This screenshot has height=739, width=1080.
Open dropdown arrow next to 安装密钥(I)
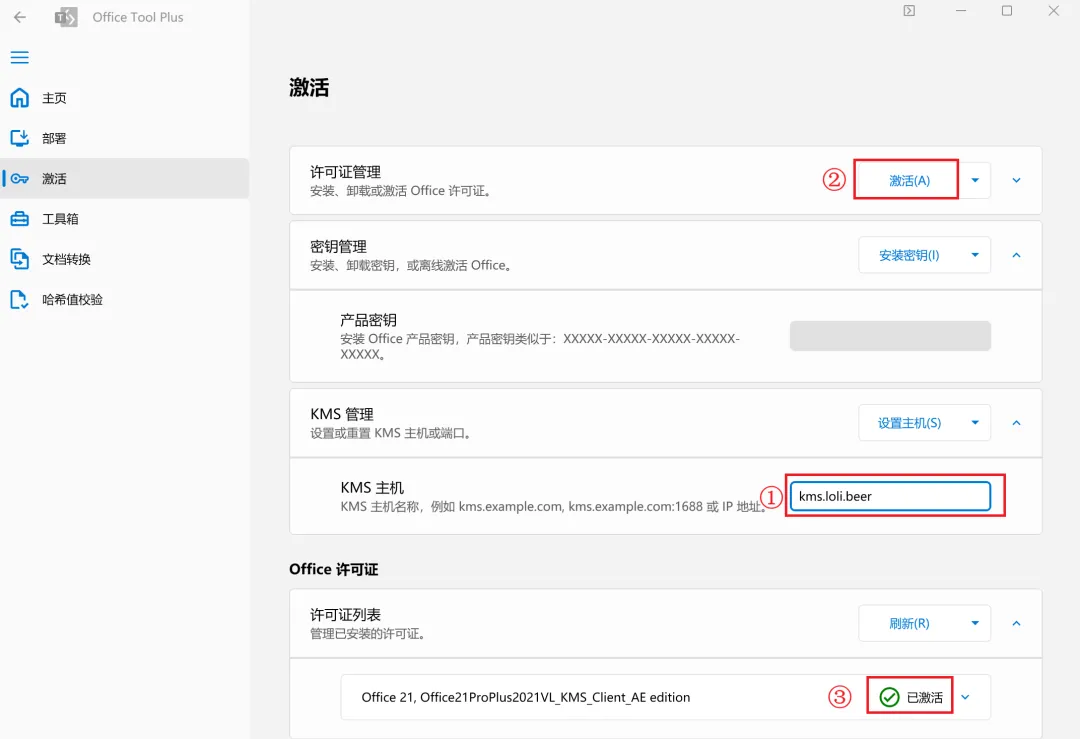[975, 256]
